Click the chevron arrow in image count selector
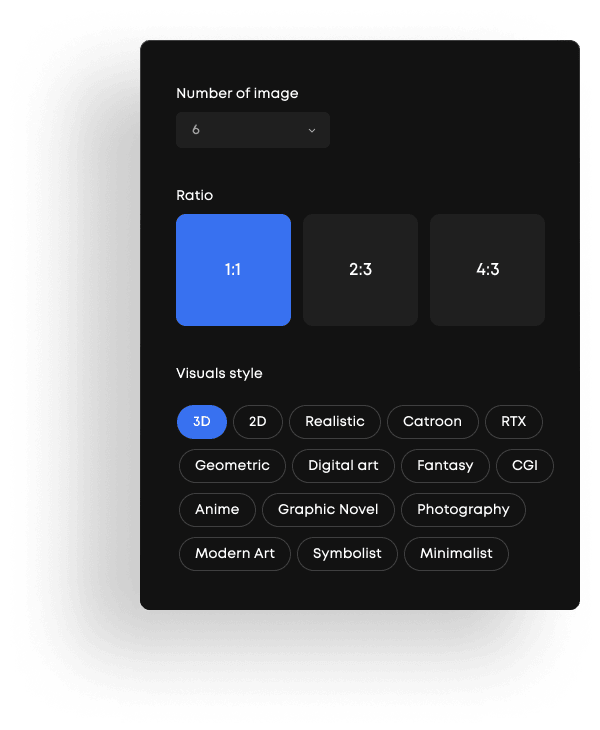The width and height of the screenshot is (600, 730). [311, 131]
